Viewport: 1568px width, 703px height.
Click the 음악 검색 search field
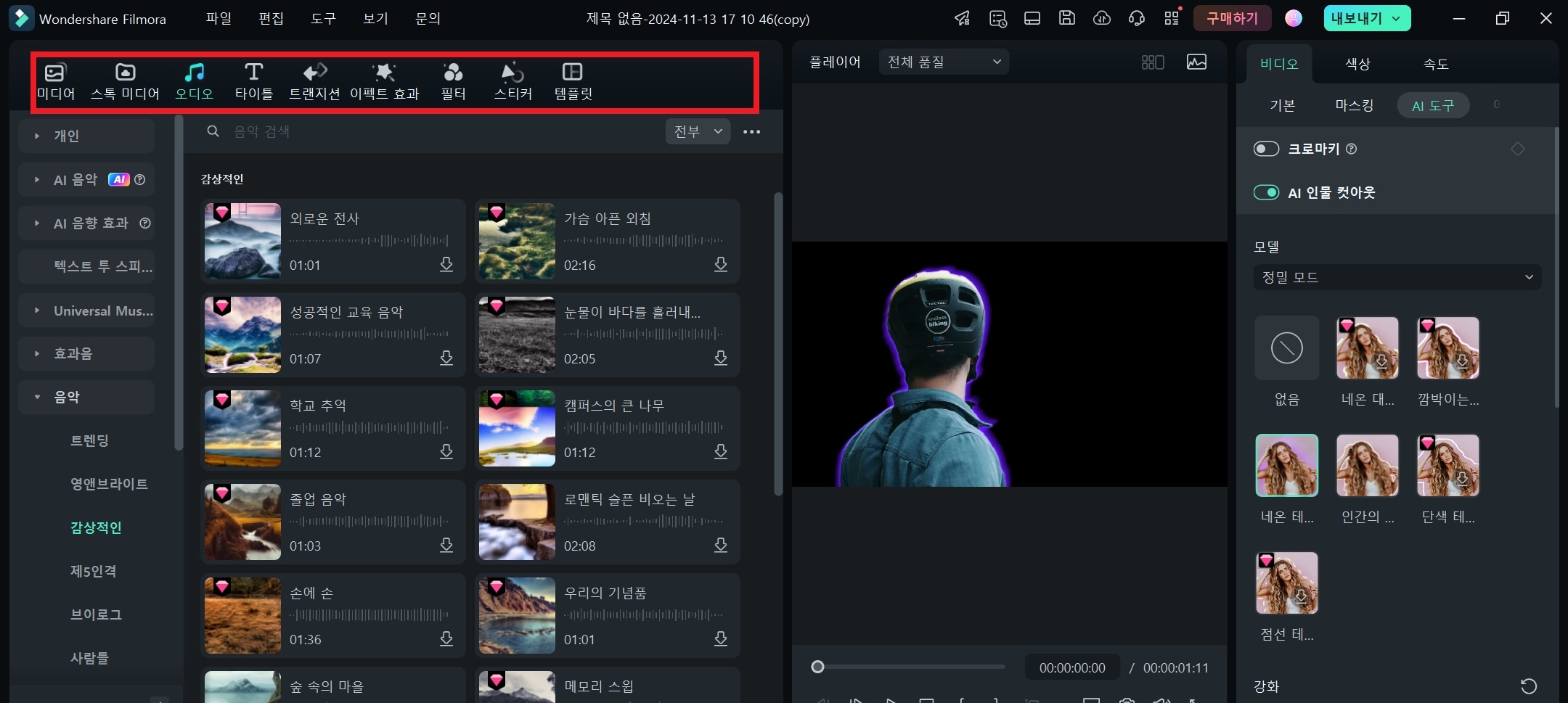click(443, 131)
